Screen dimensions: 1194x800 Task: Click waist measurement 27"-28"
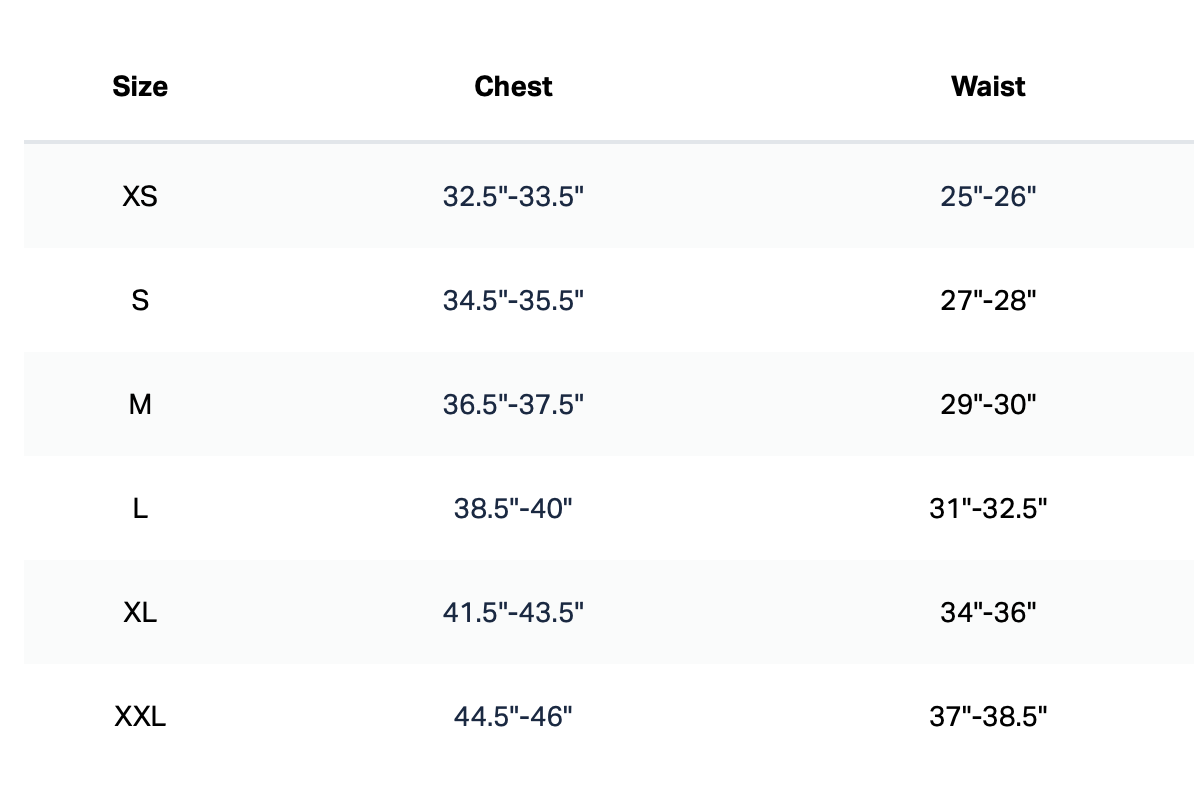(988, 300)
